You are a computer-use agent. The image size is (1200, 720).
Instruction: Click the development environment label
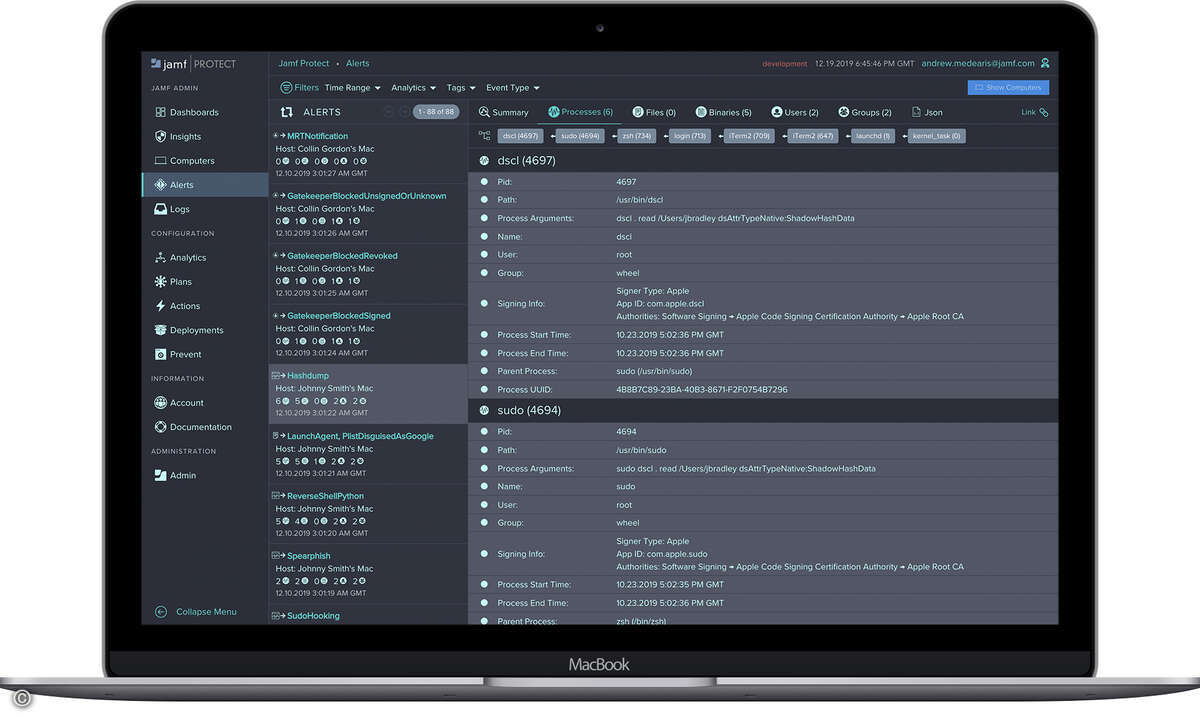tap(785, 64)
